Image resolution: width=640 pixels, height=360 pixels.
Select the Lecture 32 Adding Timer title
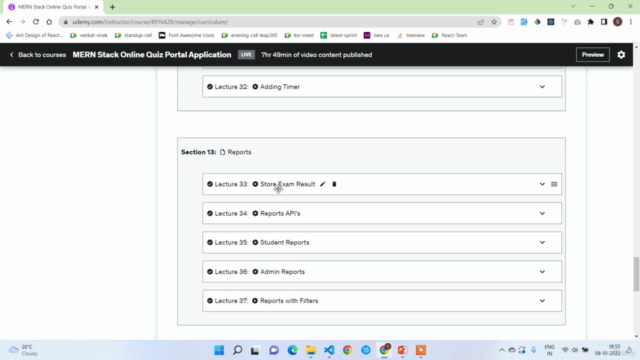tap(280, 87)
